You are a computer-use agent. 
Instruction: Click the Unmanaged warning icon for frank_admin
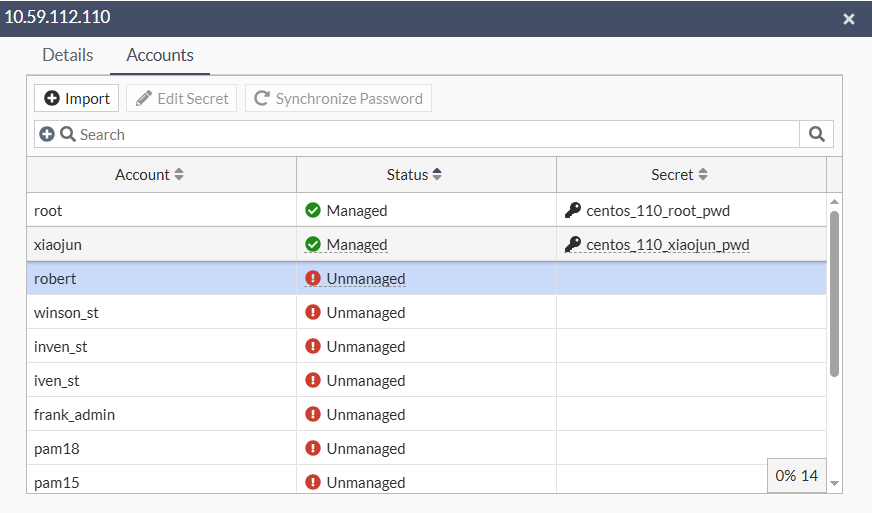tap(313, 414)
